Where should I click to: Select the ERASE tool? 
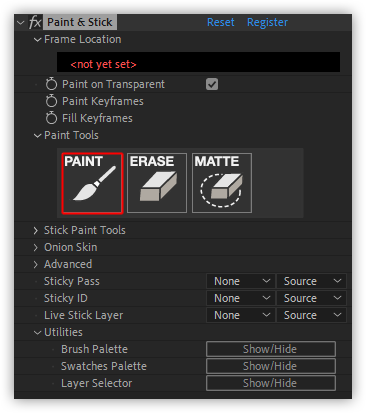pyautogui.click(x=157, y=183)
